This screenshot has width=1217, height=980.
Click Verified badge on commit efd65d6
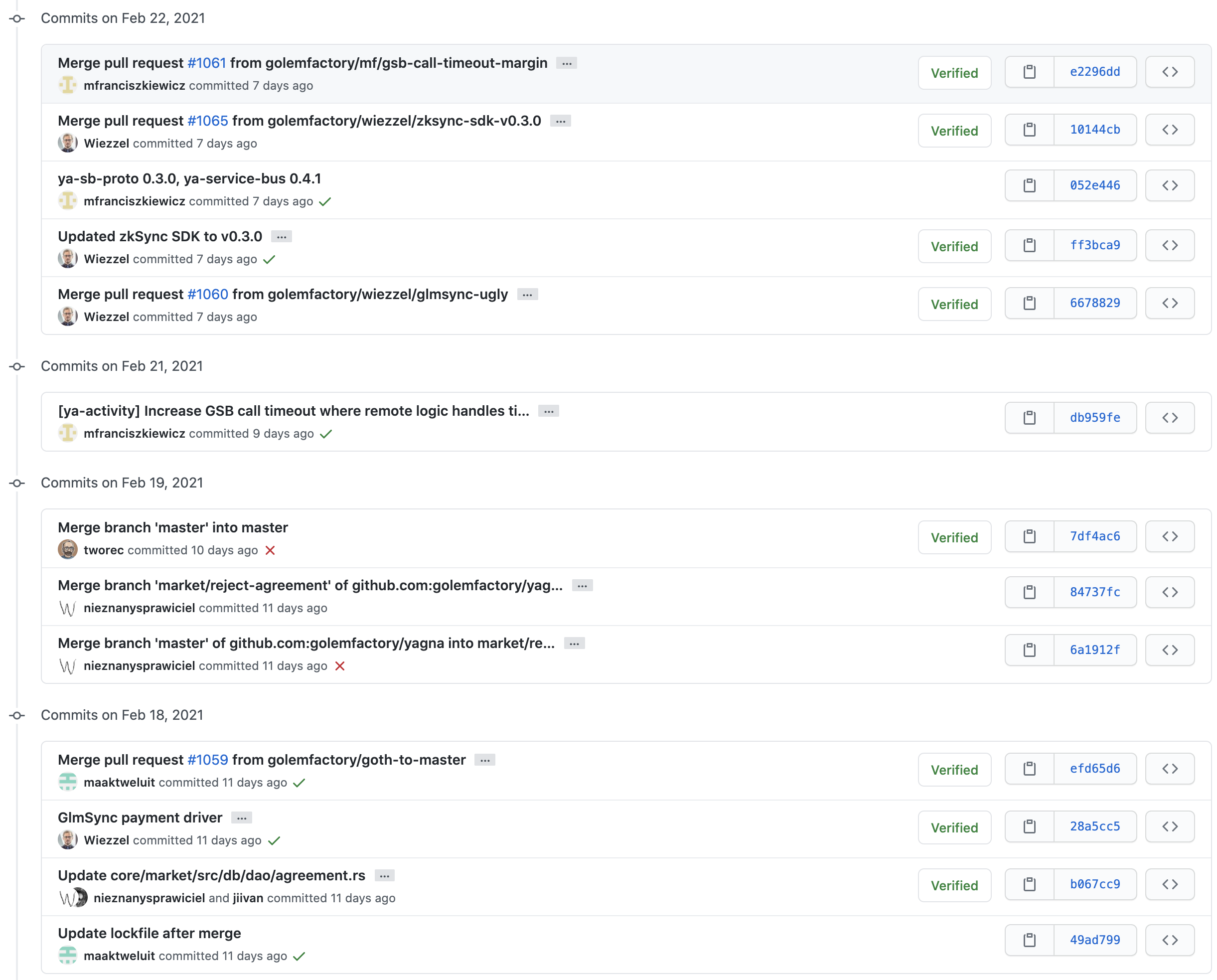954,770
